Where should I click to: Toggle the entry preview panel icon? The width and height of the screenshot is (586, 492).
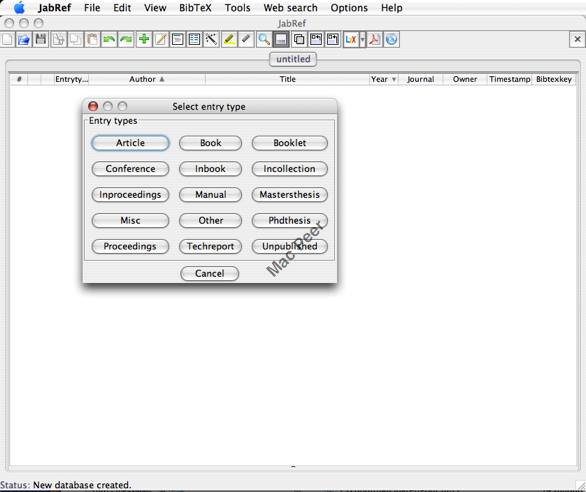(x=281, y=39)
